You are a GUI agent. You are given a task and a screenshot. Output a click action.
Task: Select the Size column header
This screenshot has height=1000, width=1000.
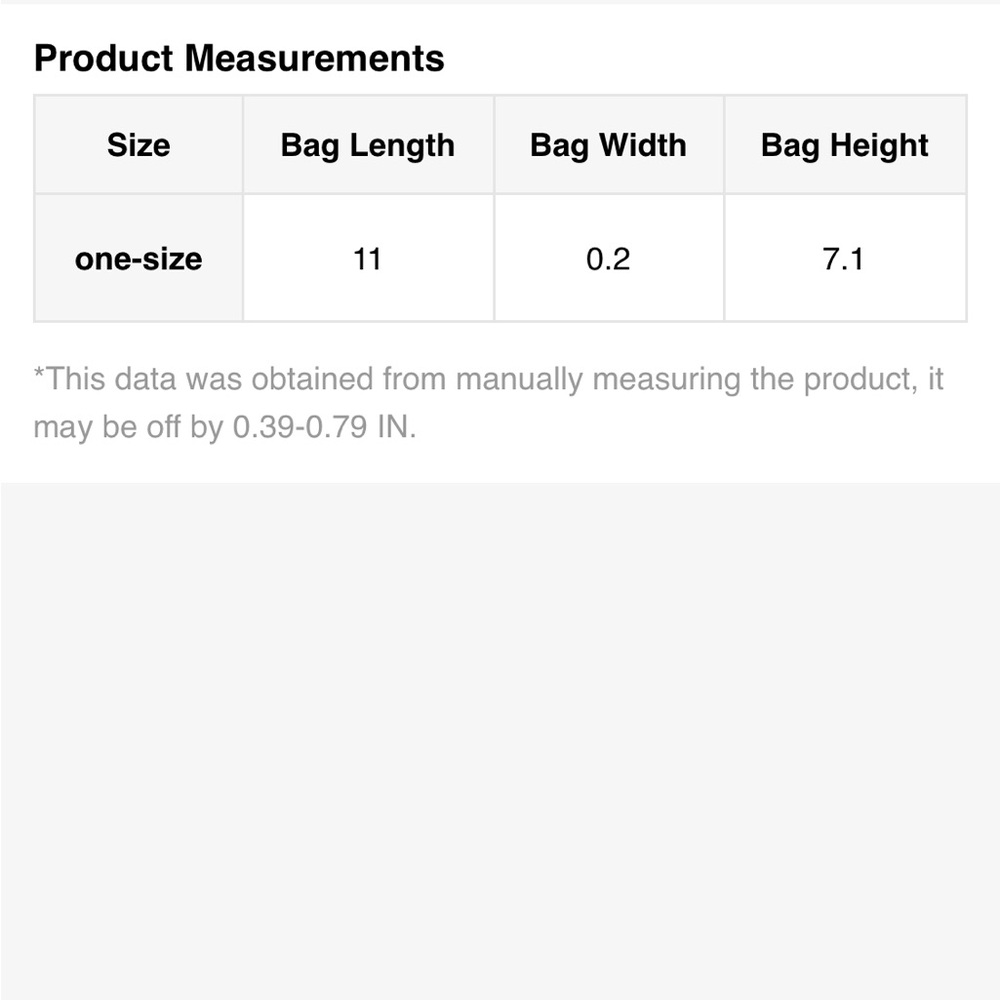pos(138,145)
